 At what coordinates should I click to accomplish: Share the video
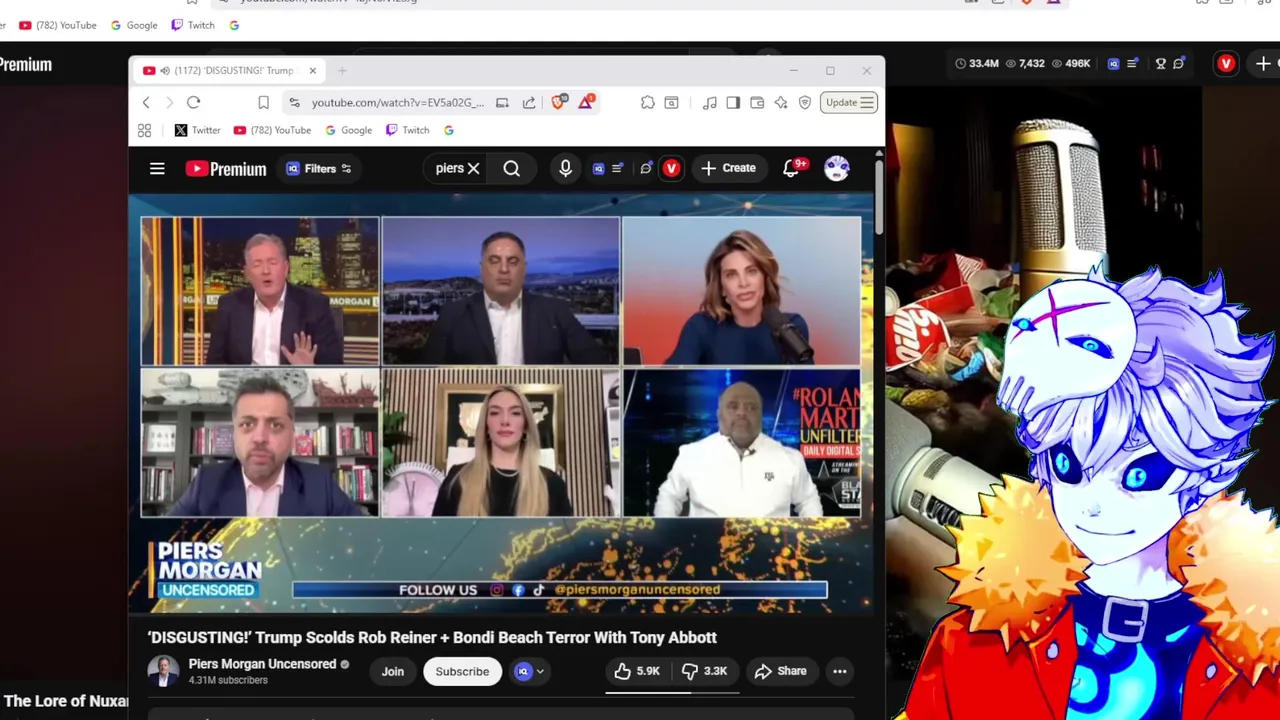[781, 671]
